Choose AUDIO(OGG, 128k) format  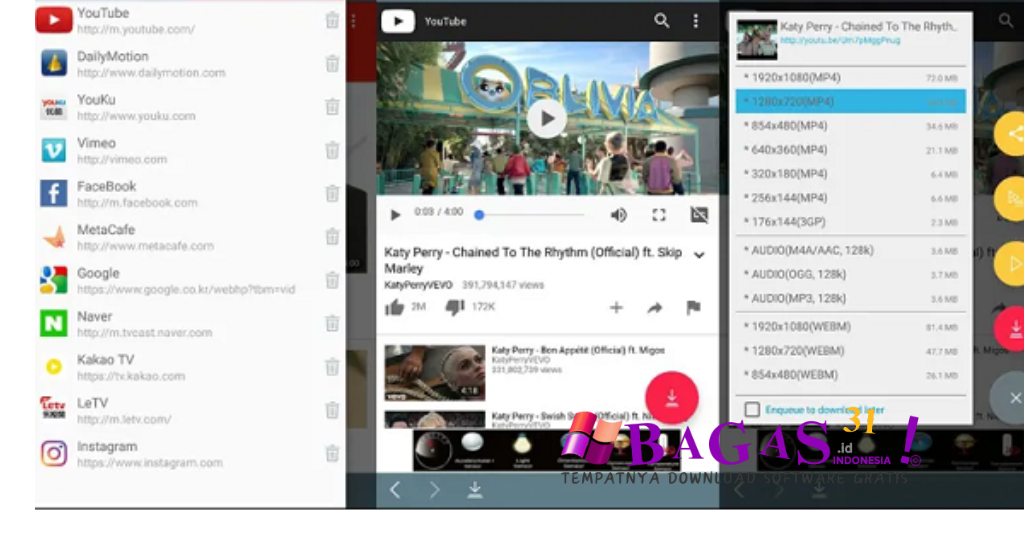[x=850, y=275]
